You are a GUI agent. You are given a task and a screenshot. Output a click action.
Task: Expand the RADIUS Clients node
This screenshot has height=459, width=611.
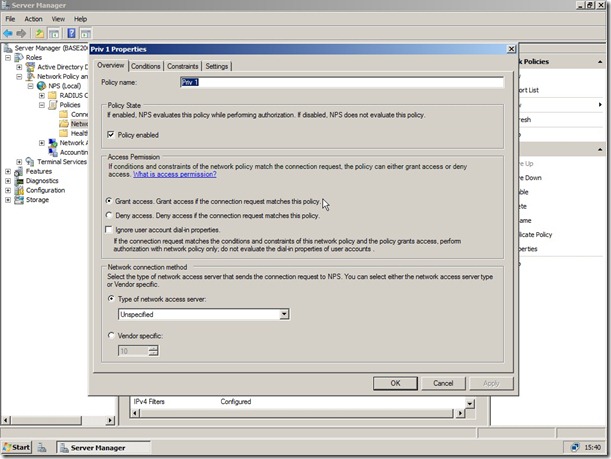[x=42, y=95]
